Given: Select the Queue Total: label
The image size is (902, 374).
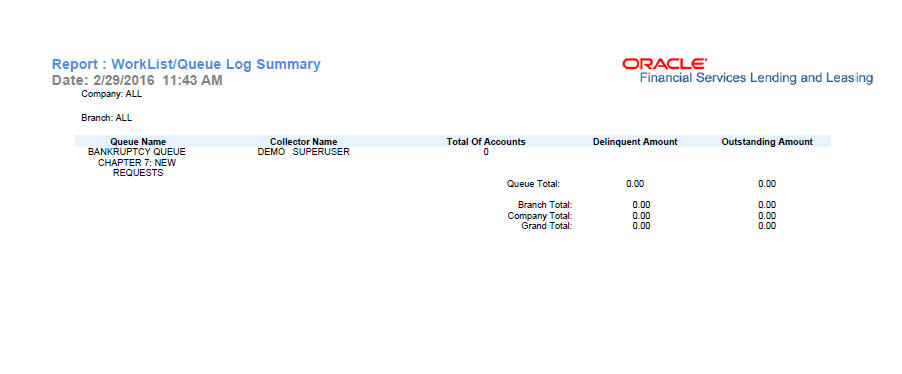Looking at the screenshot, I should coord(533,184).
